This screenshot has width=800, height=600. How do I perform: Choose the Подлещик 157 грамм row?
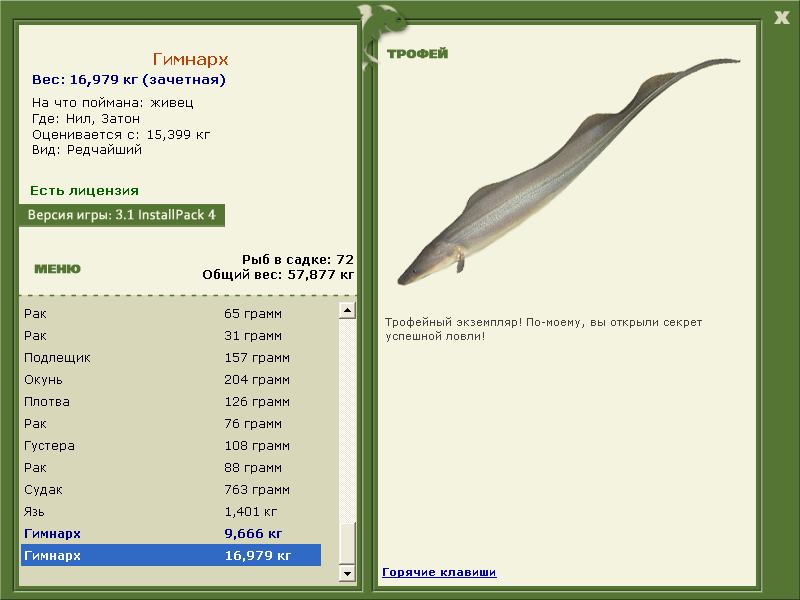click(170, 358)
